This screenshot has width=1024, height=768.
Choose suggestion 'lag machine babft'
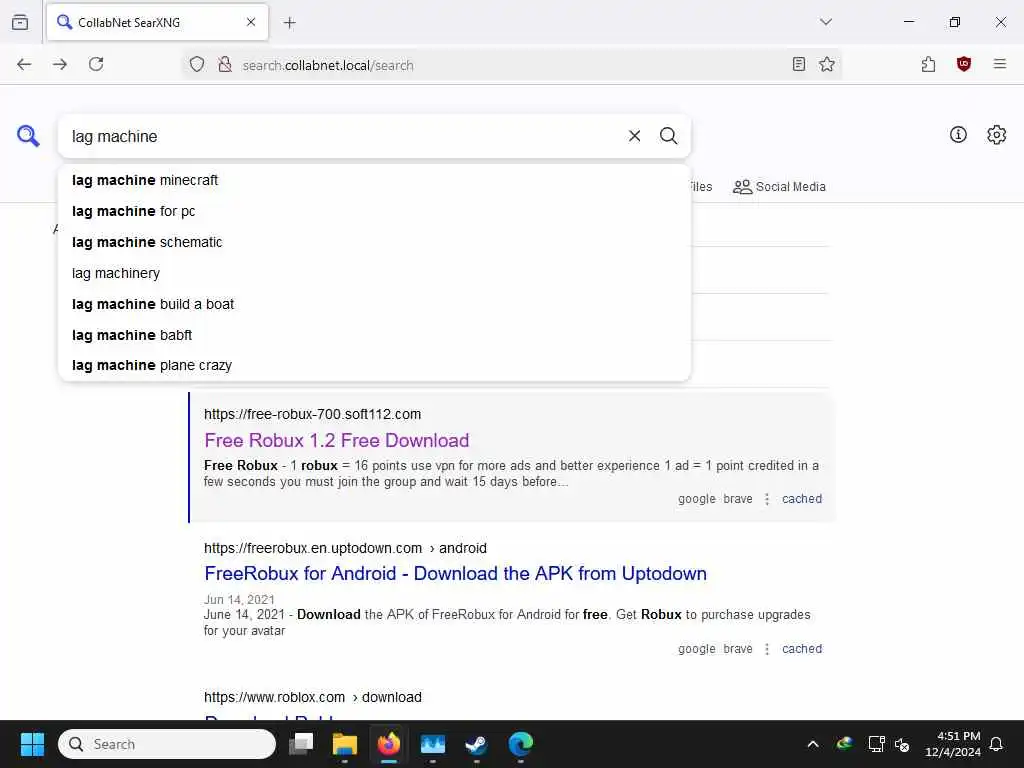click(x=374, y=335)
